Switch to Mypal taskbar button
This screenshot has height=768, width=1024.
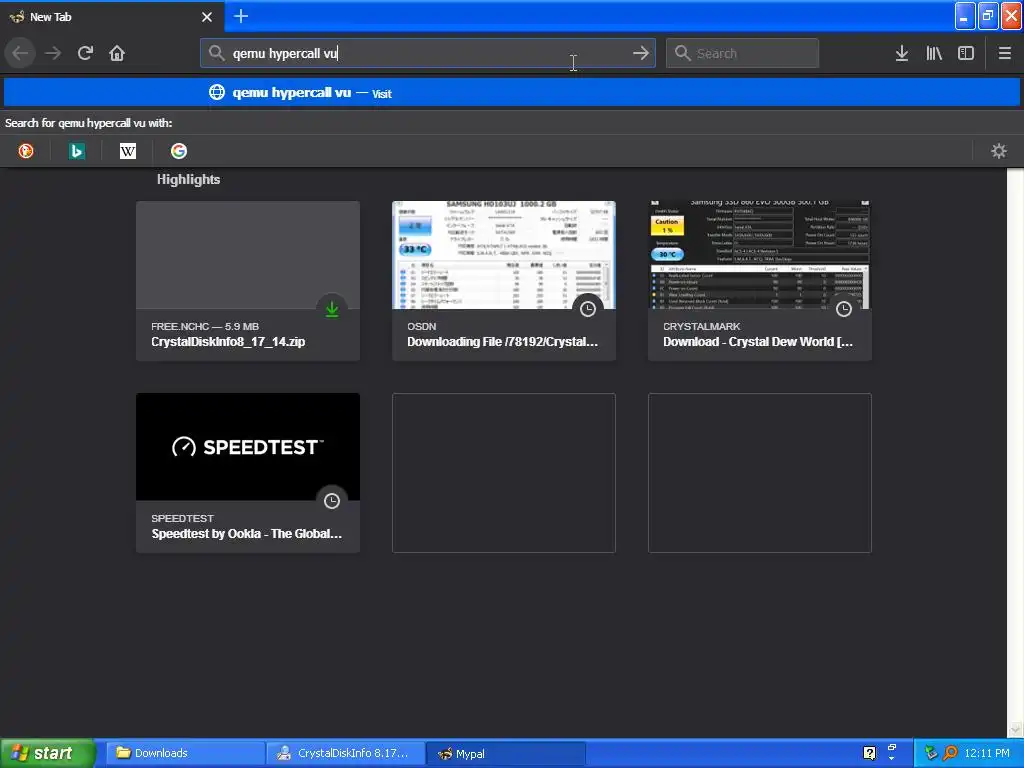pyautogui.click(x=506, y=753)
